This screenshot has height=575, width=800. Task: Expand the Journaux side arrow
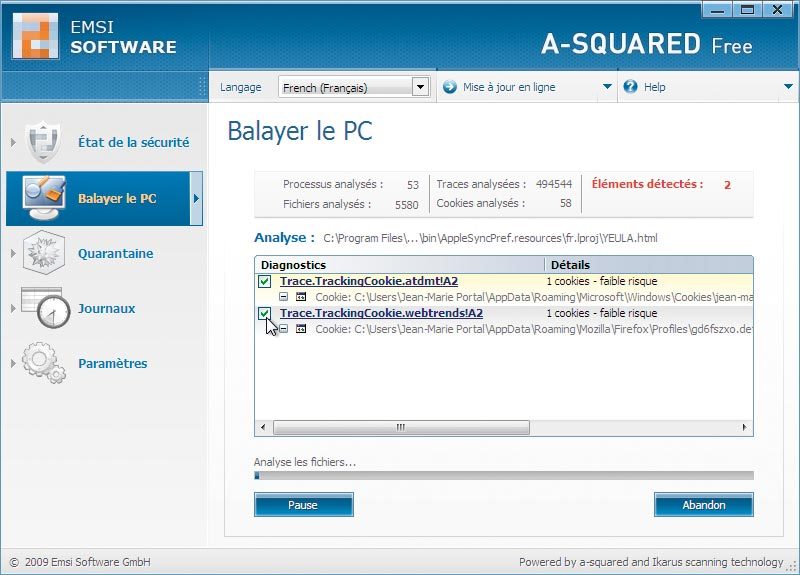(x=13, y=308)
